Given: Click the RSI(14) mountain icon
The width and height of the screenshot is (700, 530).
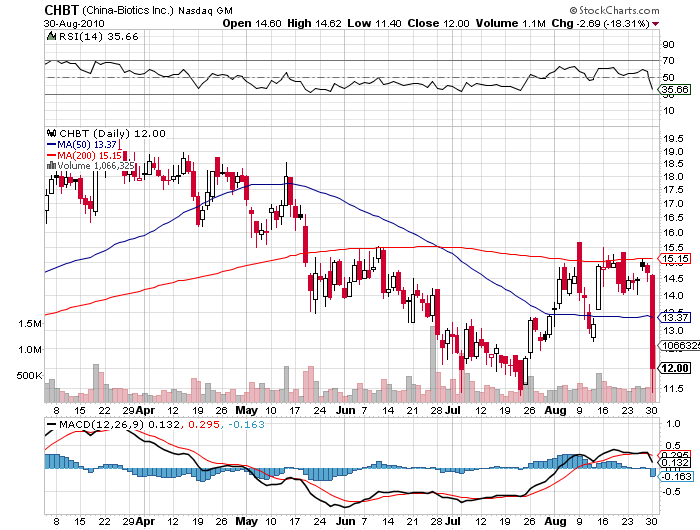Looking at the screenshot, I should (x=51, y=36).
